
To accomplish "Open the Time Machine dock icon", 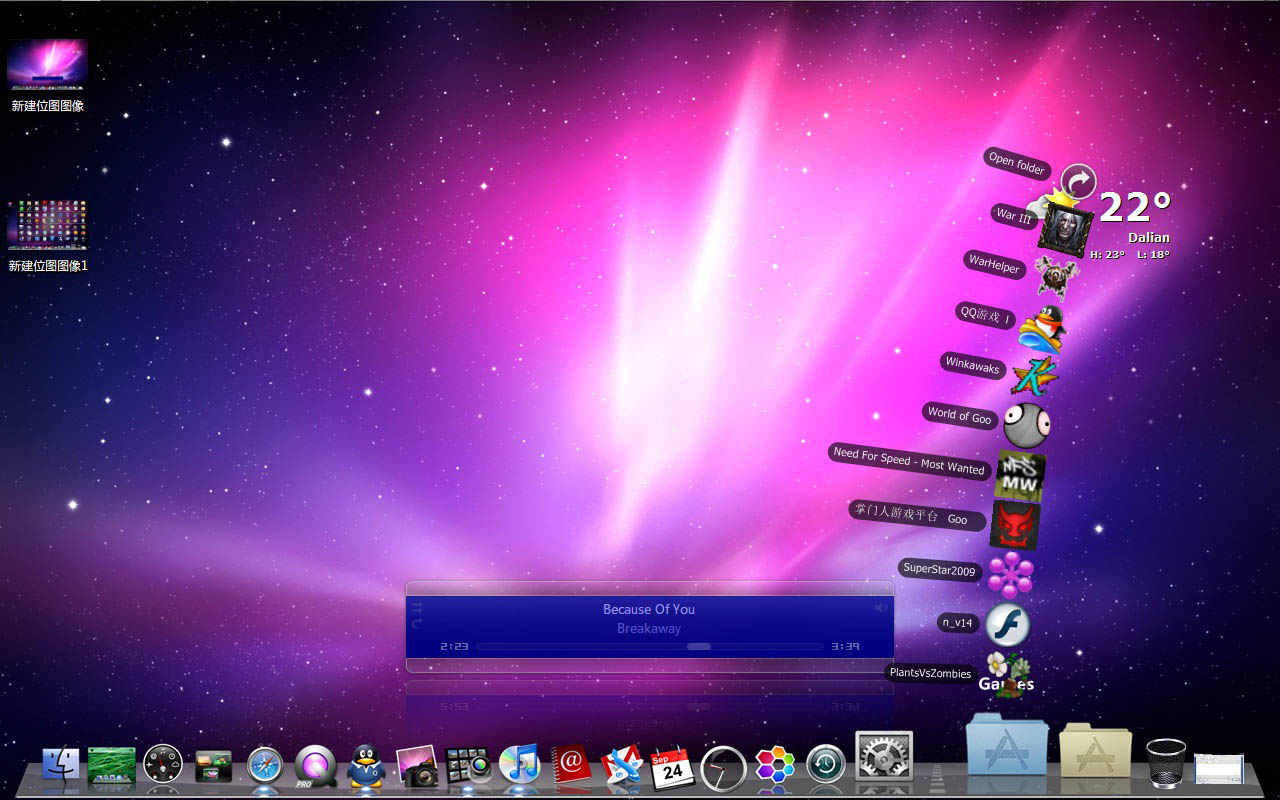I will [x=826, y=765].
